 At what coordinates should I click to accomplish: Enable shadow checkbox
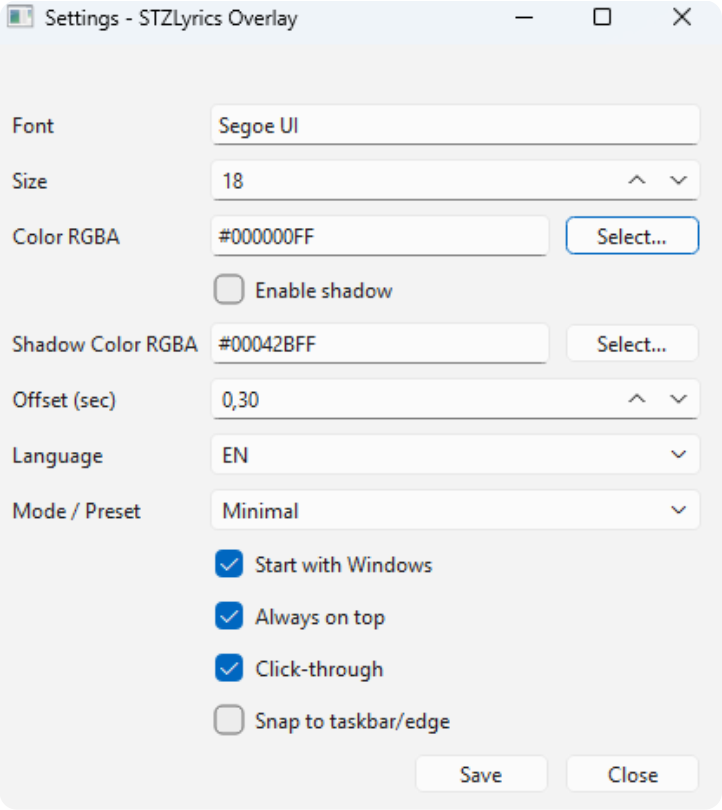click(229, 291)
